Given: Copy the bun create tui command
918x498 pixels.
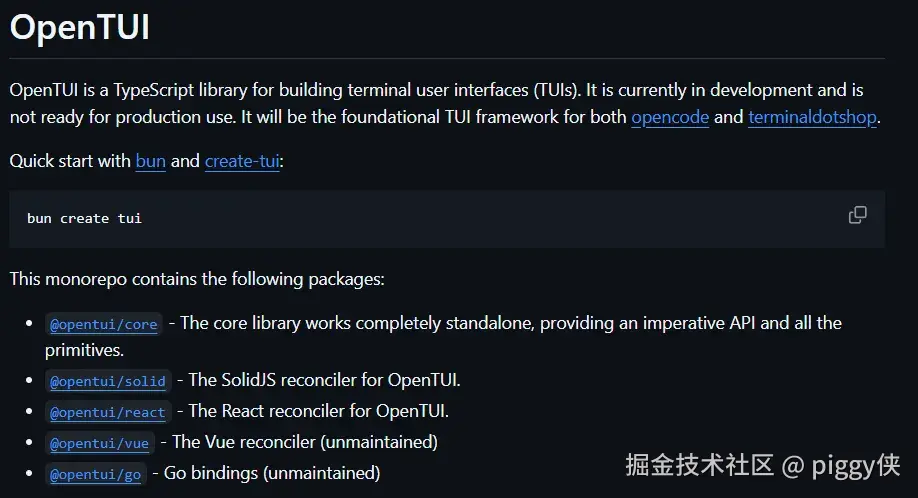Looking at the screenshot, I should pyautogui.click(x=857, y=215).
